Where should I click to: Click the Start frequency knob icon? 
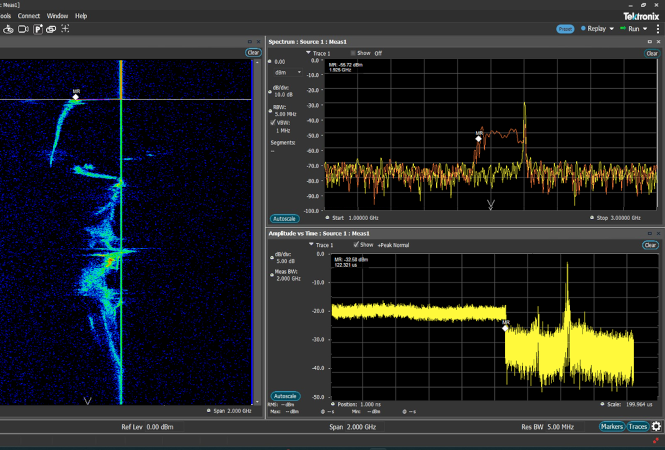(x=327, y=218)
